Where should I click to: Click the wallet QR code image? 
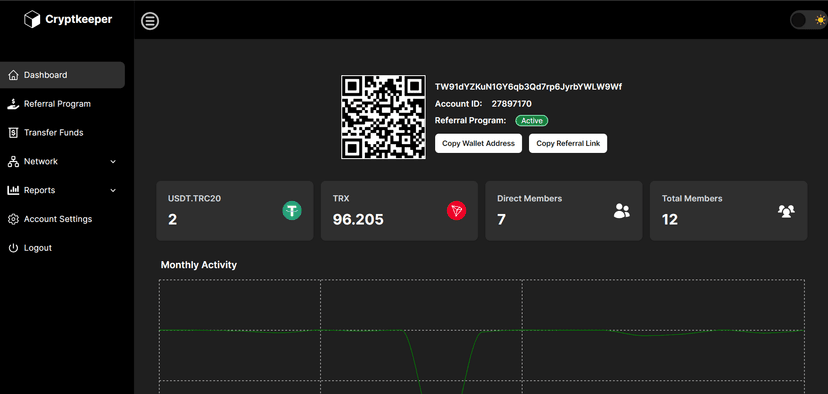tap(383, 117)
